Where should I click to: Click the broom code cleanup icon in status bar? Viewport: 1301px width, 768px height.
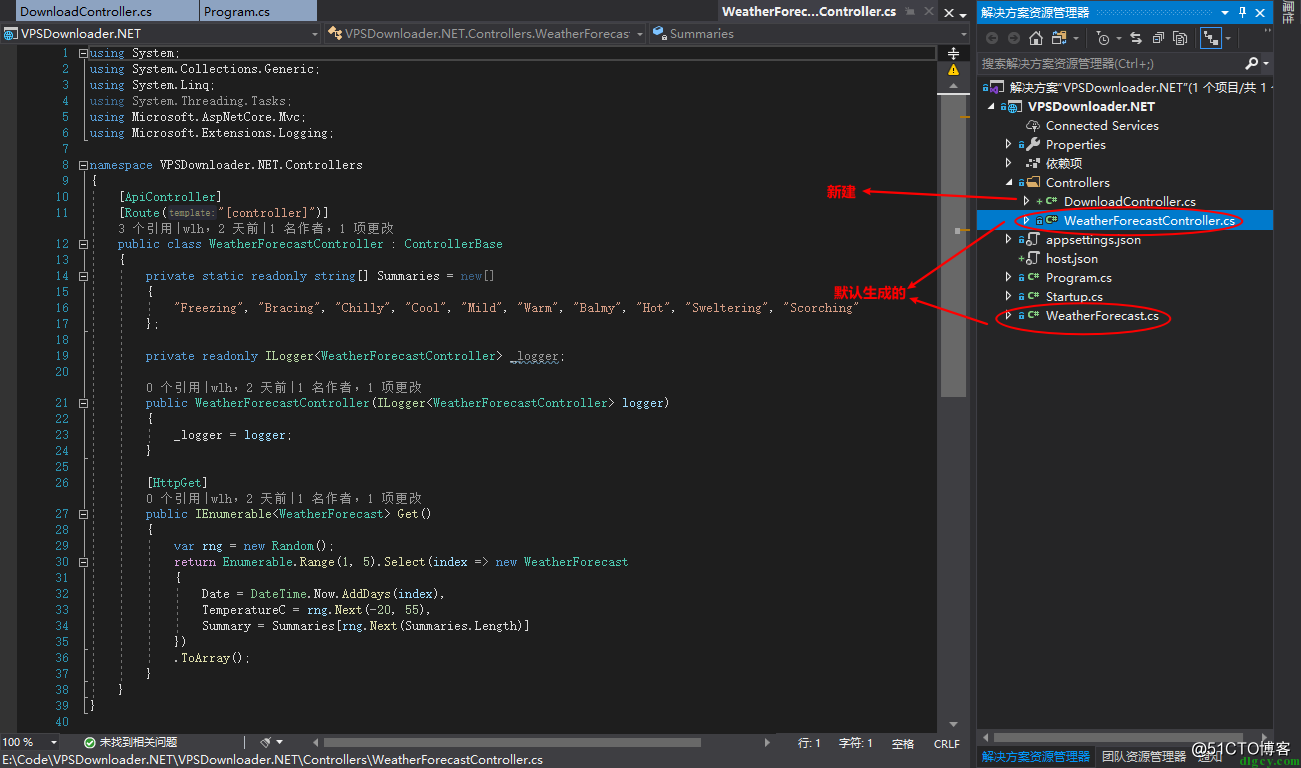pos(266,742)
